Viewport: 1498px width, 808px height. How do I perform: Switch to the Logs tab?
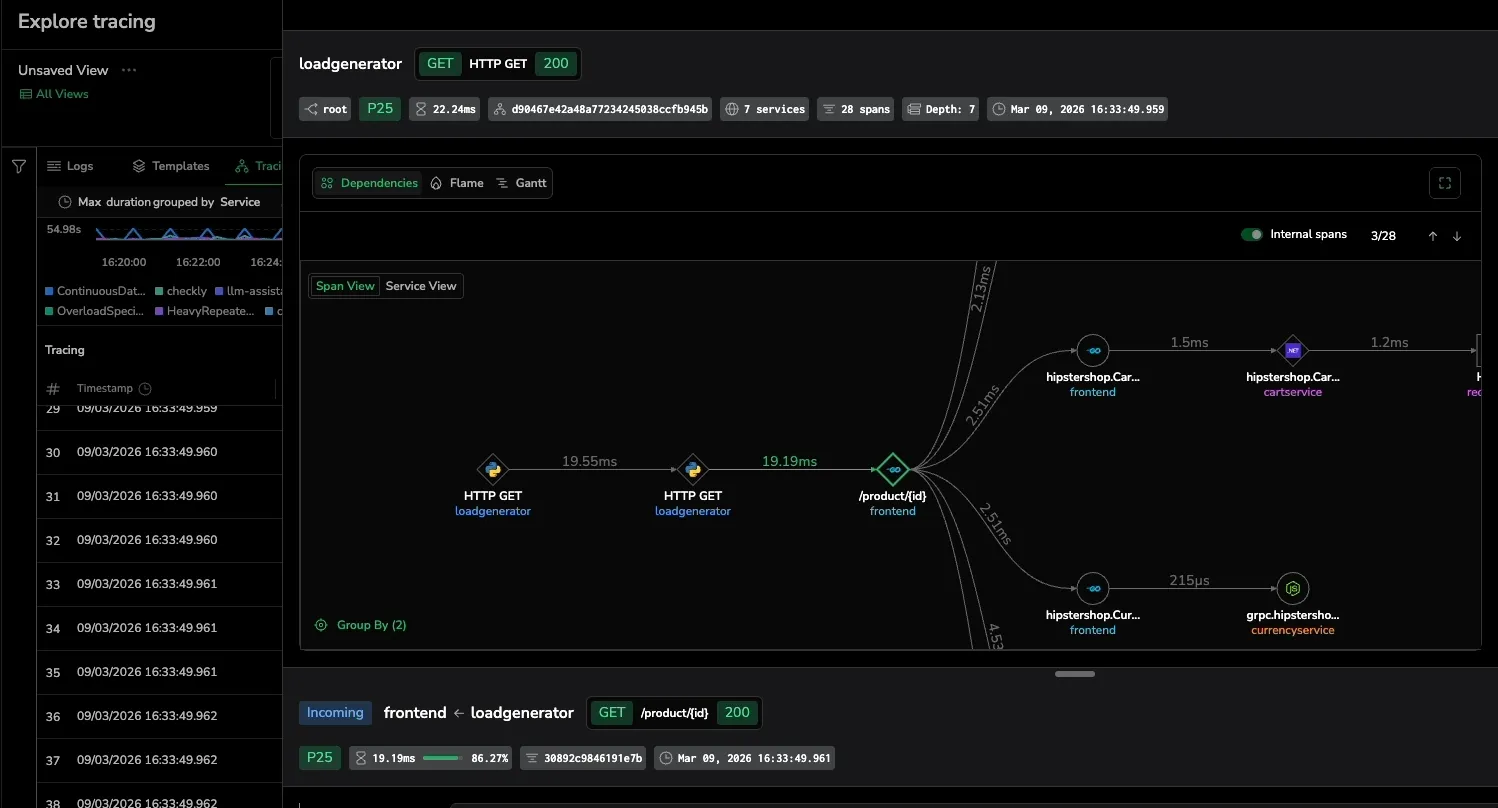[x=70, y=166]
